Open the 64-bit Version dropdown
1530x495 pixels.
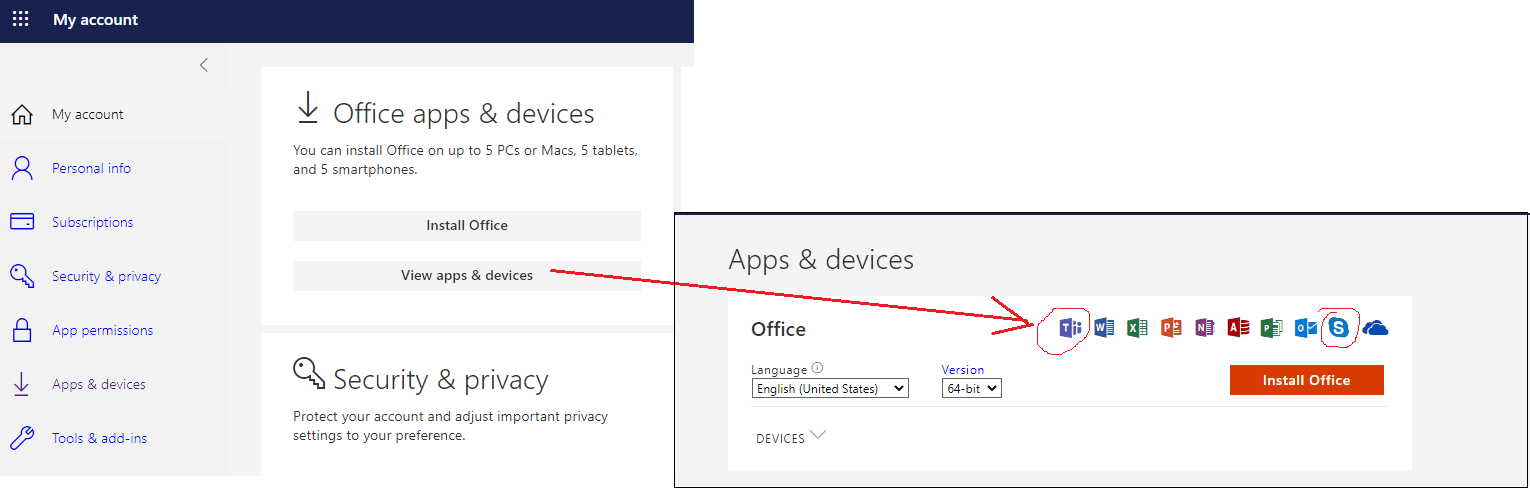click(971, 388)
